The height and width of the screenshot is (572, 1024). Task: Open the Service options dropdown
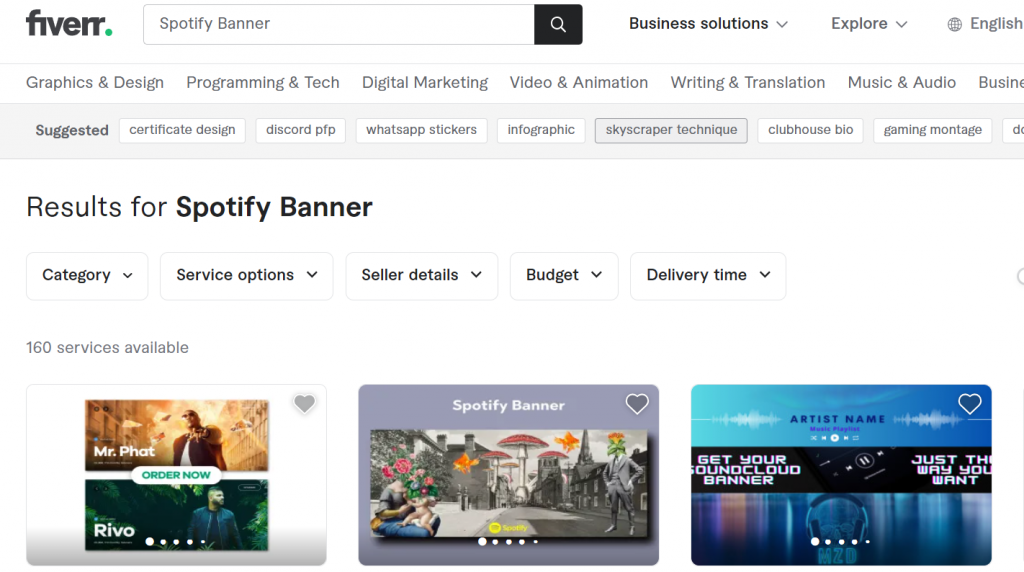[x=246, y=275]
